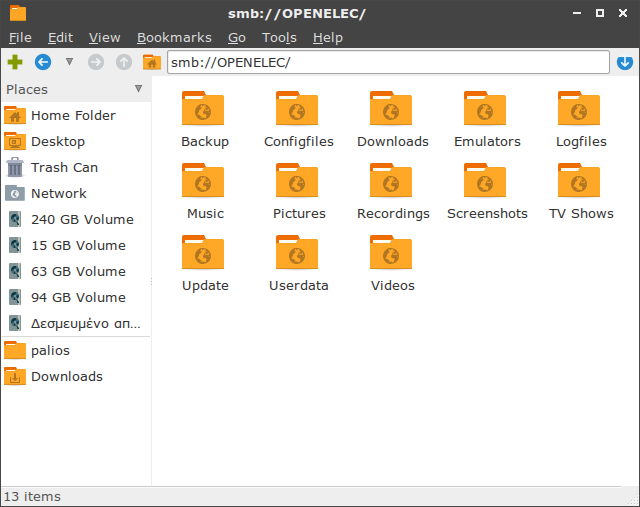This screenshot has height=507, width=640.
Task: Open the 63 GB Volume
Action: click(76, 271)
